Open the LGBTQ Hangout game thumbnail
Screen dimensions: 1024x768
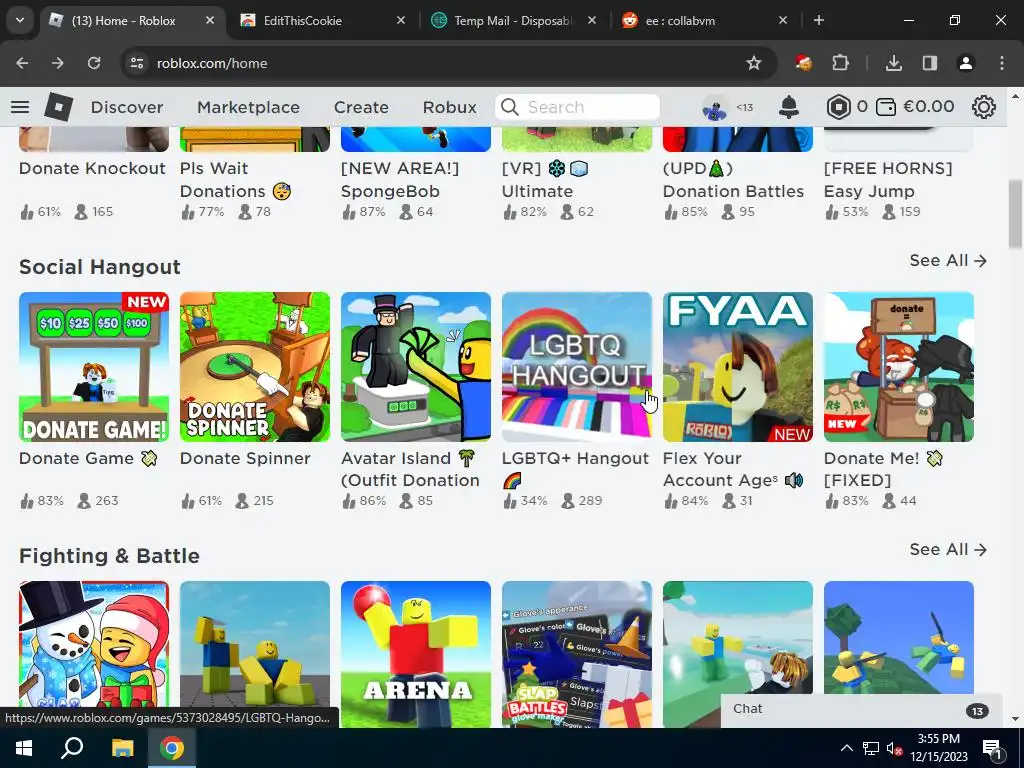click(x=577, y=367)
